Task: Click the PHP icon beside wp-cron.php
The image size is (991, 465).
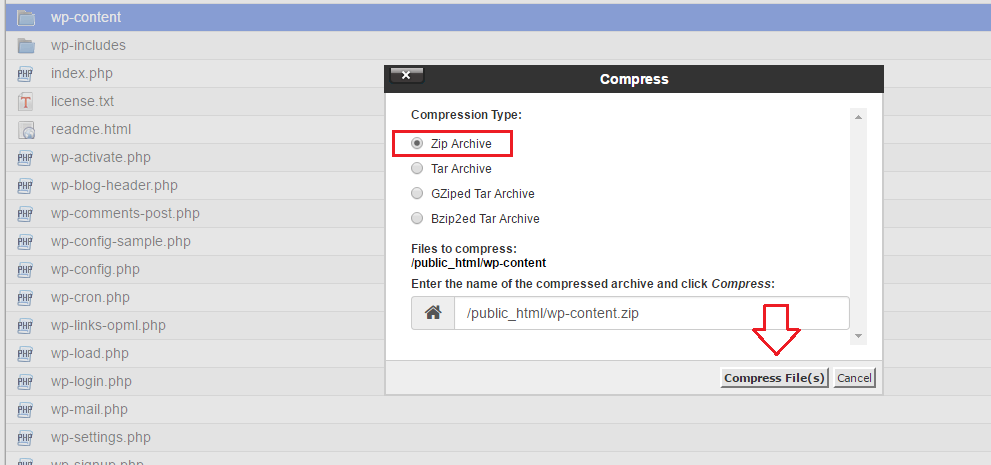Action: click(x=25, y=298)
